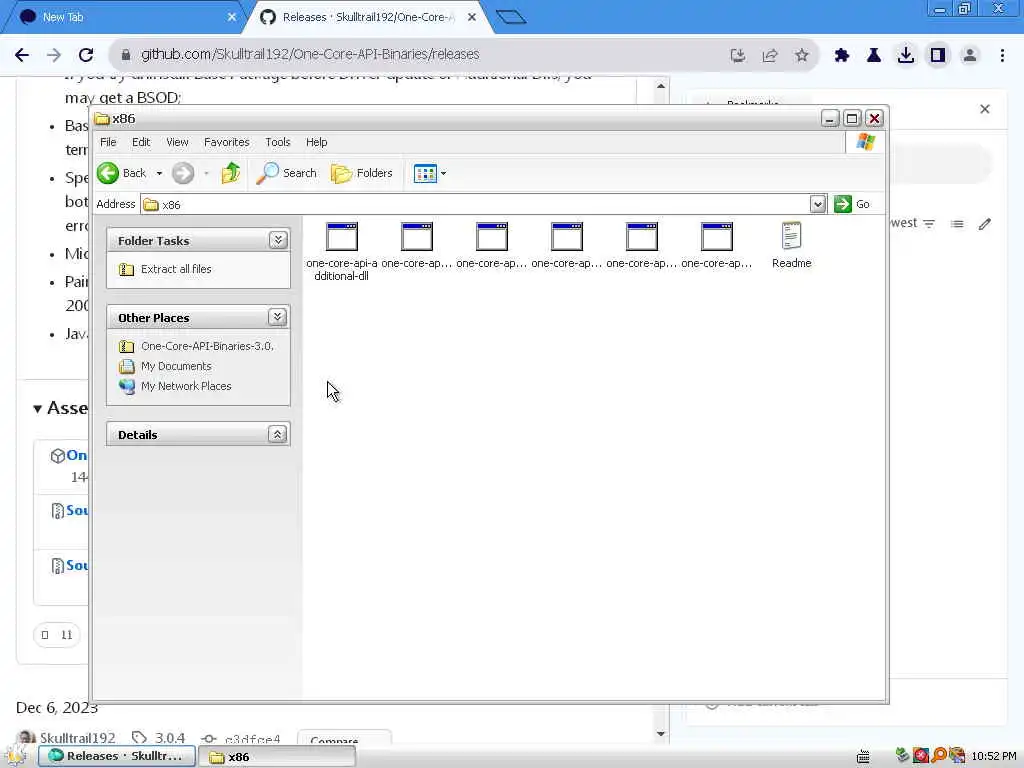1024x768 pixels.
Task: Click the share page icon
Action: [x=770, y=56]
